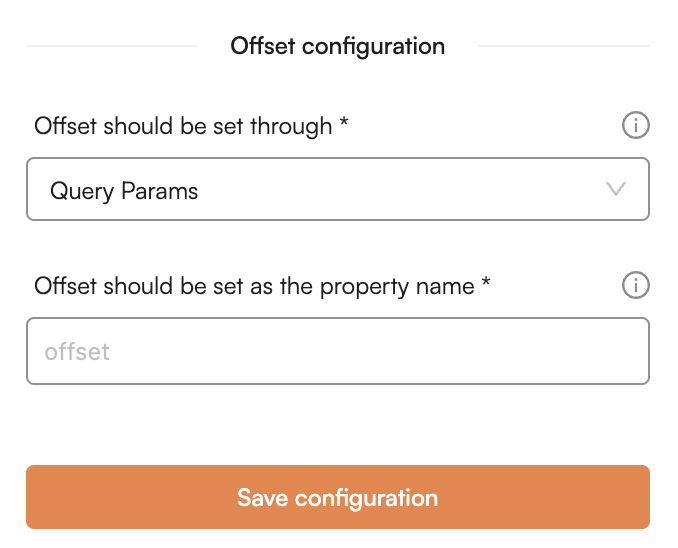The image size is (678, 548).
Task: Click divider line right of Offset configuration heading
Action: click(563, 46)
